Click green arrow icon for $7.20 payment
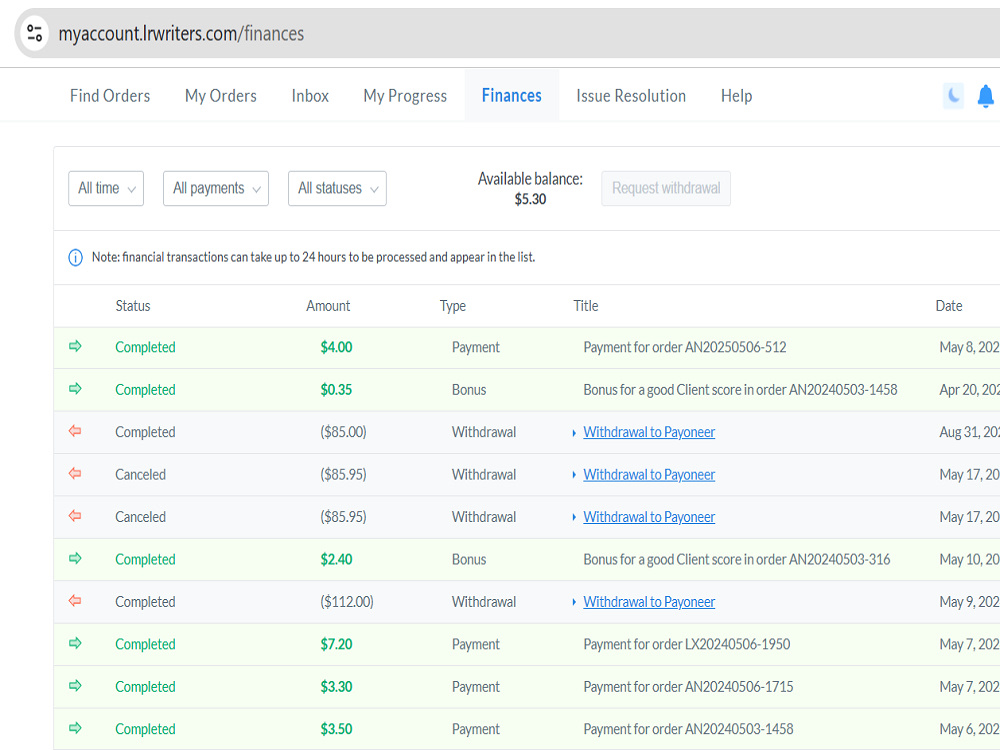 coord(75,643)
